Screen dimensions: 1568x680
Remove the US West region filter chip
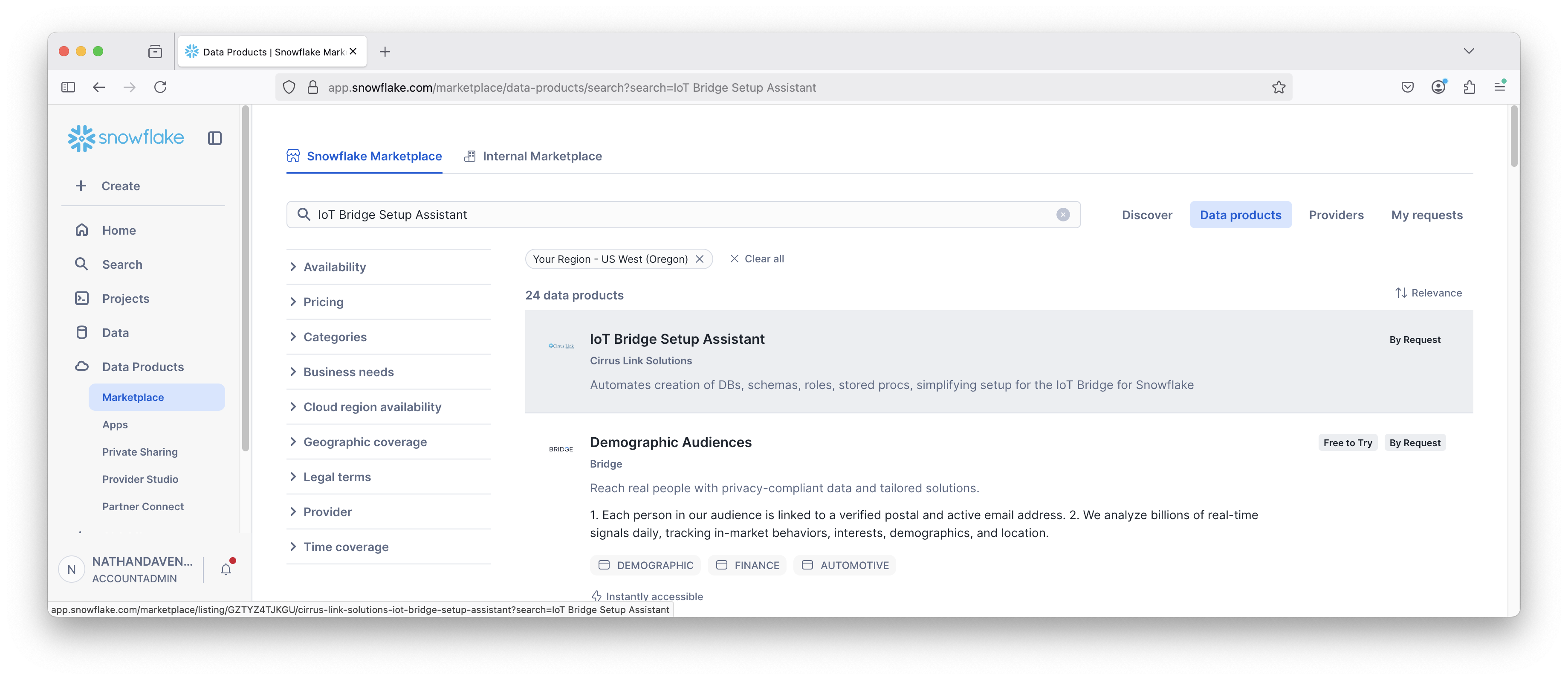click(700, 259)
